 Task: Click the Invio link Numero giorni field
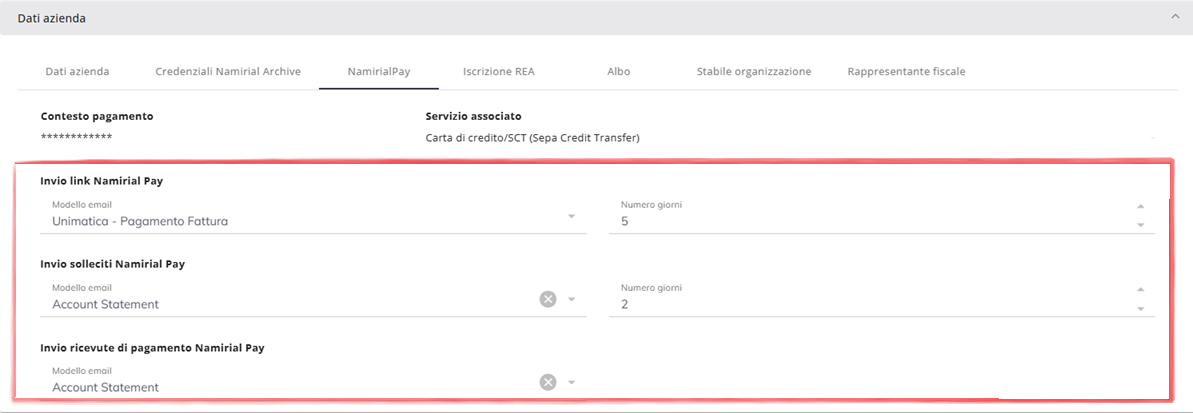[x=870, y=221]
